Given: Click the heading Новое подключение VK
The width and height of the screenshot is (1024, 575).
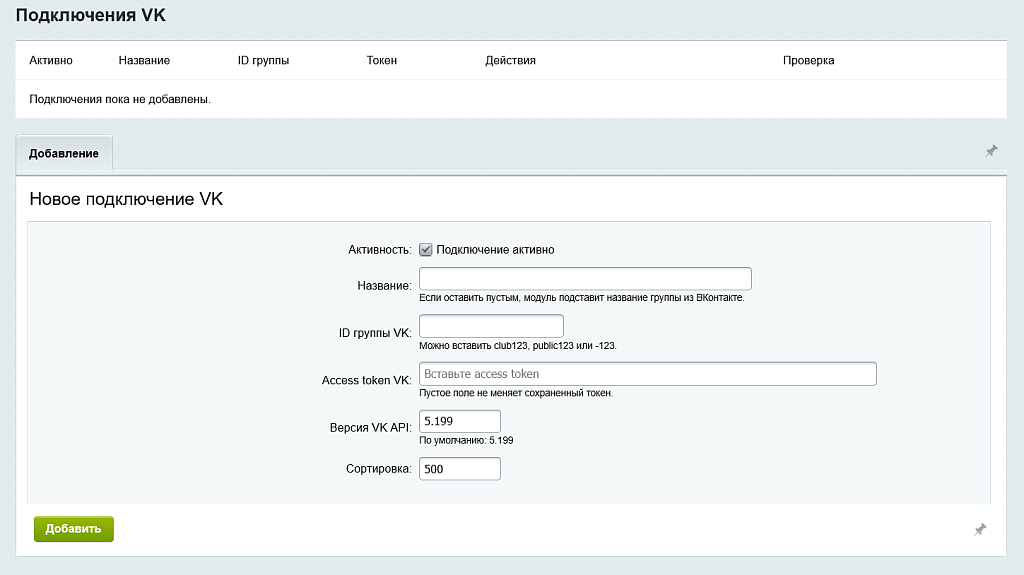Looking at the screenshot, I should pyautogui.click(x=126, y=199).
